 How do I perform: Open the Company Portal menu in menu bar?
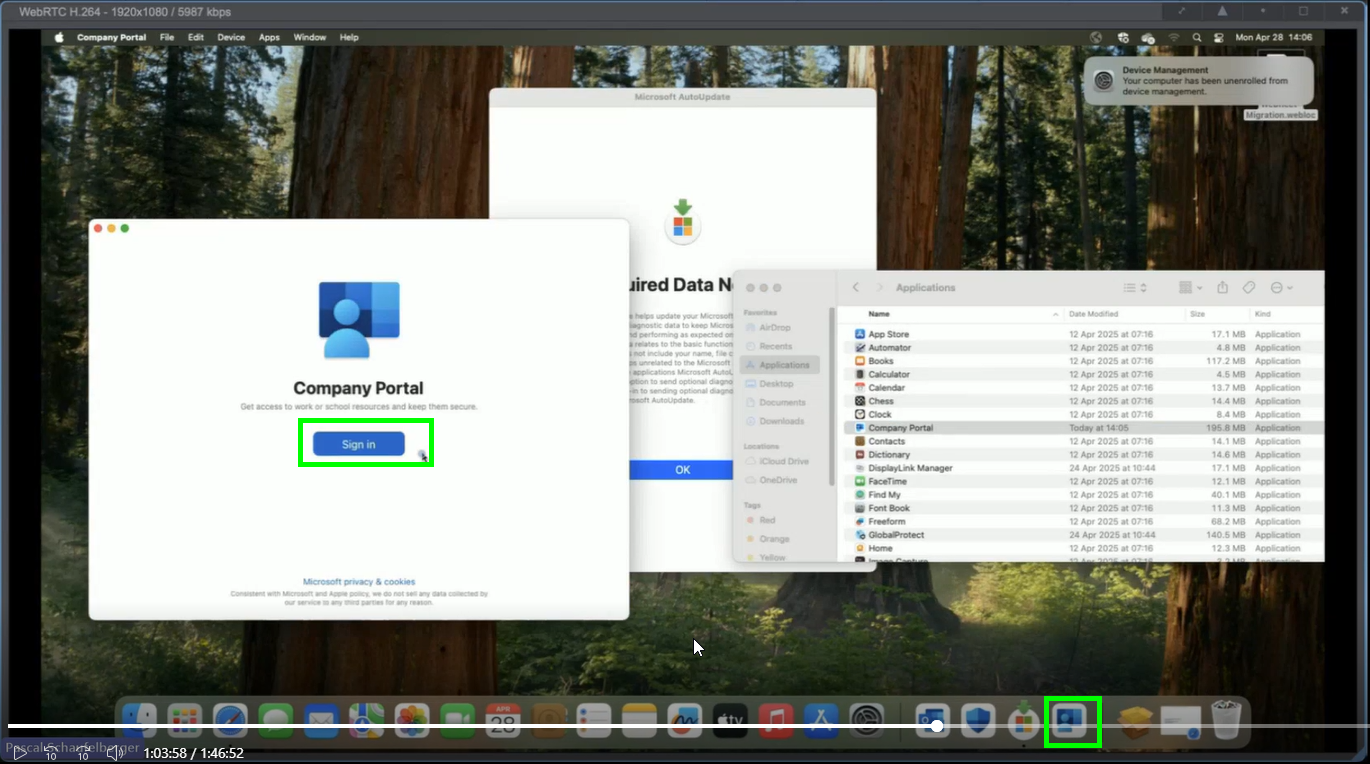[111, 37]
